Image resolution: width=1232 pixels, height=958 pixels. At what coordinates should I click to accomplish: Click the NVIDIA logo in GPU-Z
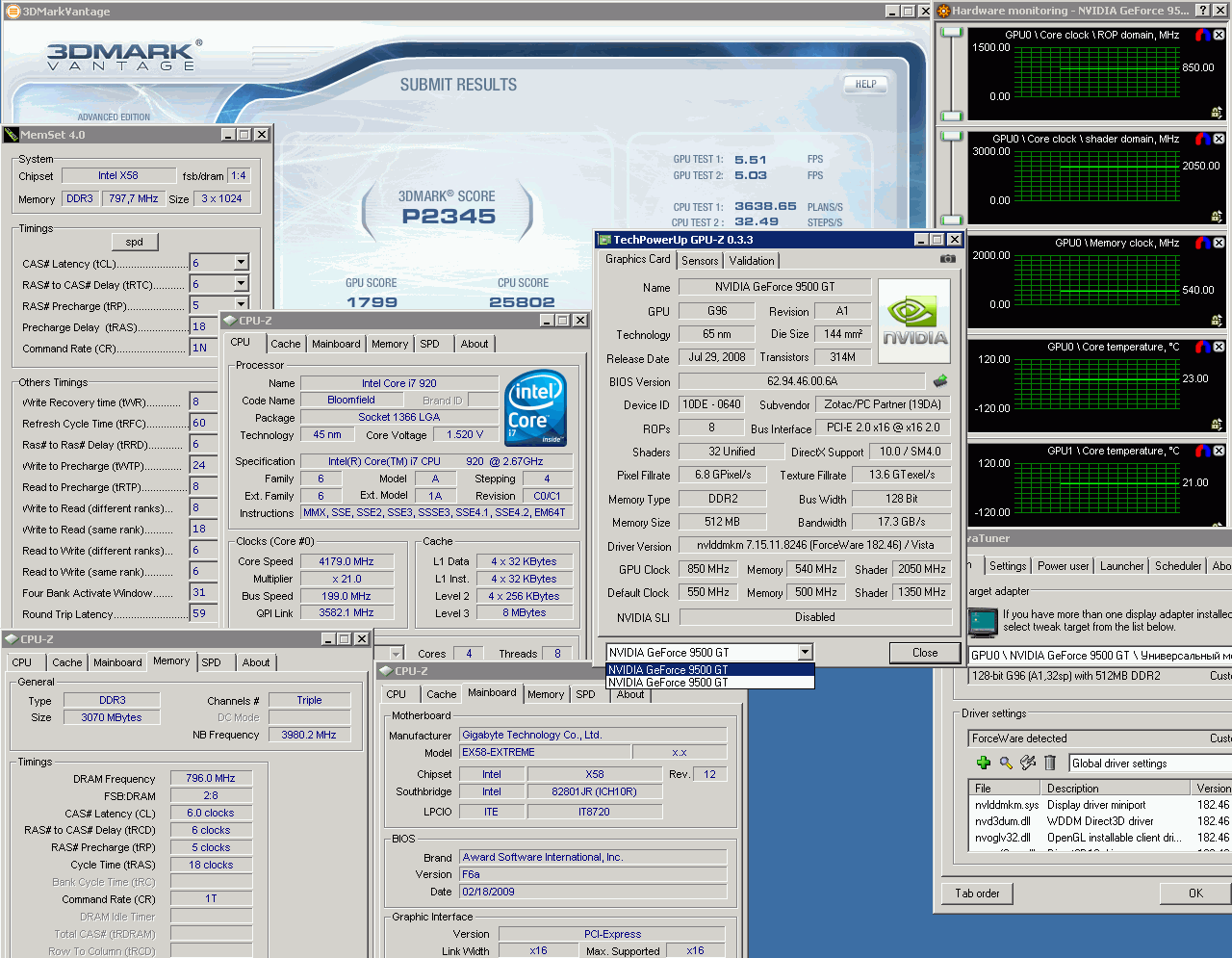[914, 321]
